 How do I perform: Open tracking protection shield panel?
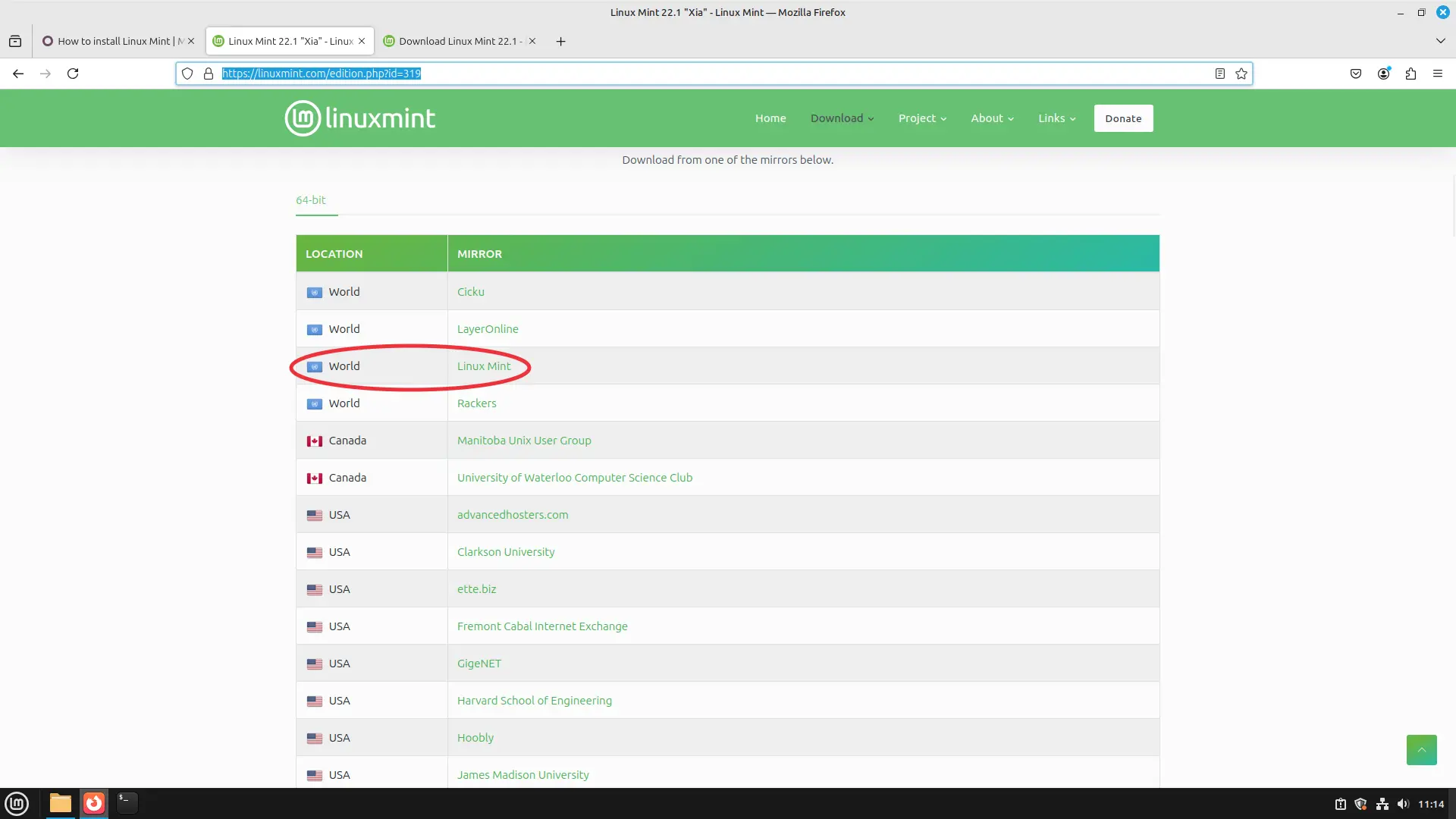coord(187,74)
